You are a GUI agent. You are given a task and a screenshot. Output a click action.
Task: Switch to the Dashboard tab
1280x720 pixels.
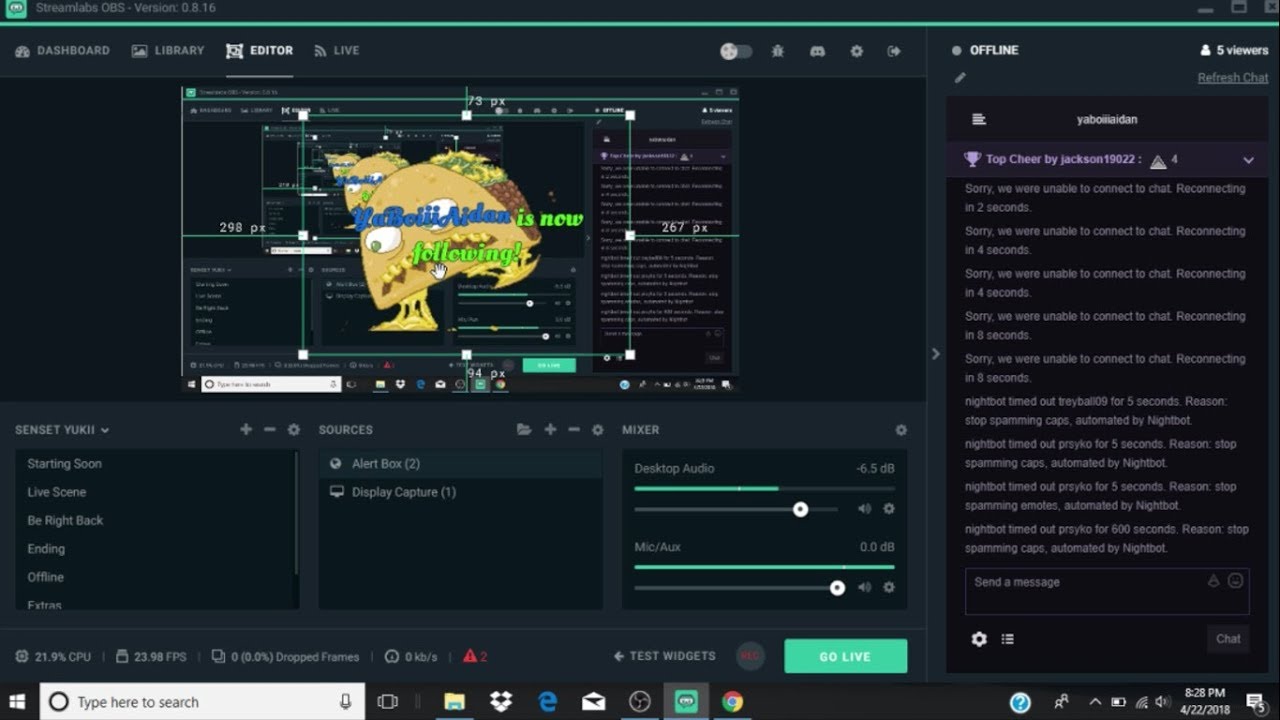tap(62, 51)
